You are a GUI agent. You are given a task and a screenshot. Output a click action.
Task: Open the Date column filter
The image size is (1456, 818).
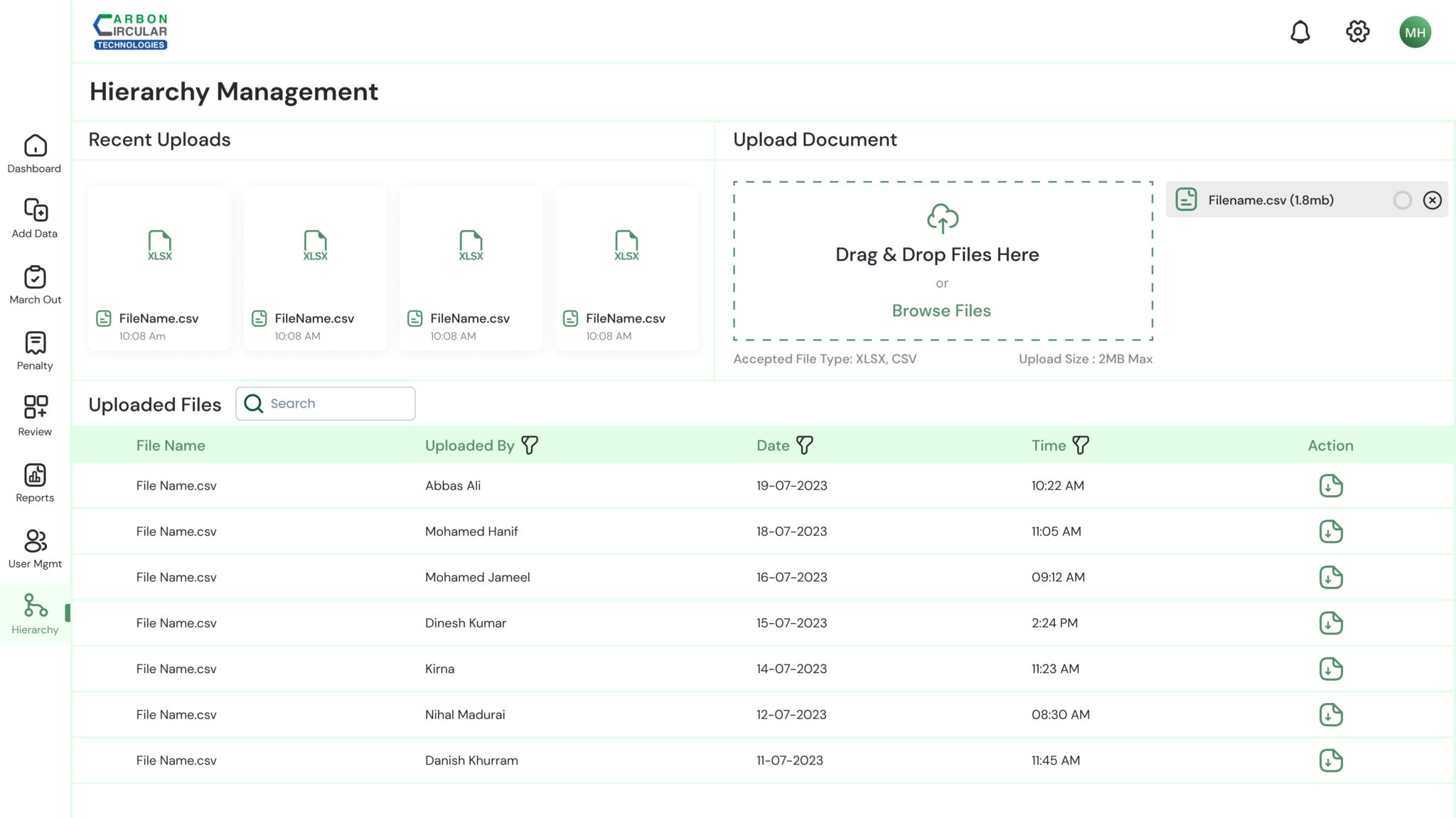[804, 446]
